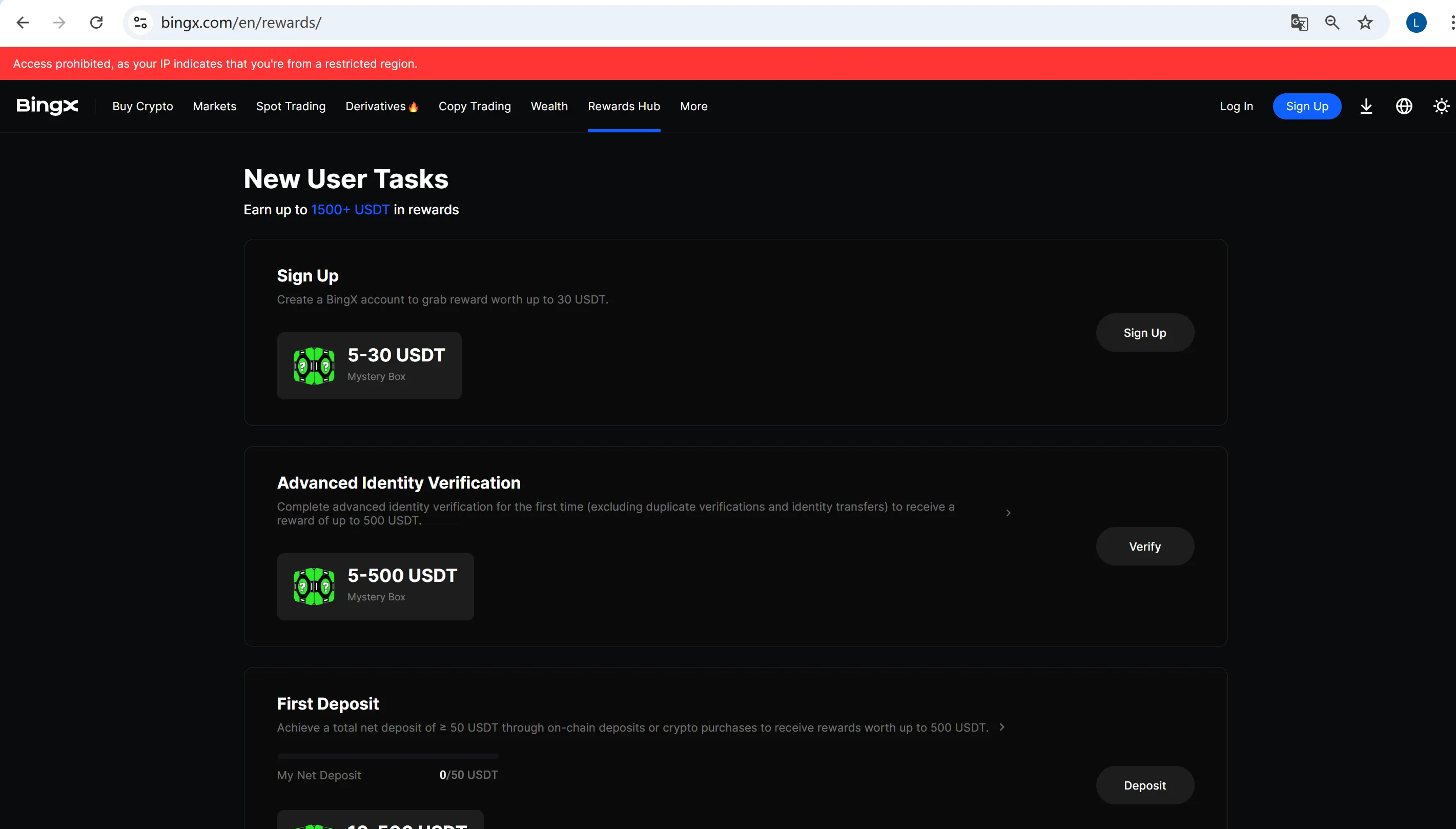The width and height of the screenshot is (1456, 829).
Task: Open the Buy Crypto menu
Action: [x=143, y=107]
